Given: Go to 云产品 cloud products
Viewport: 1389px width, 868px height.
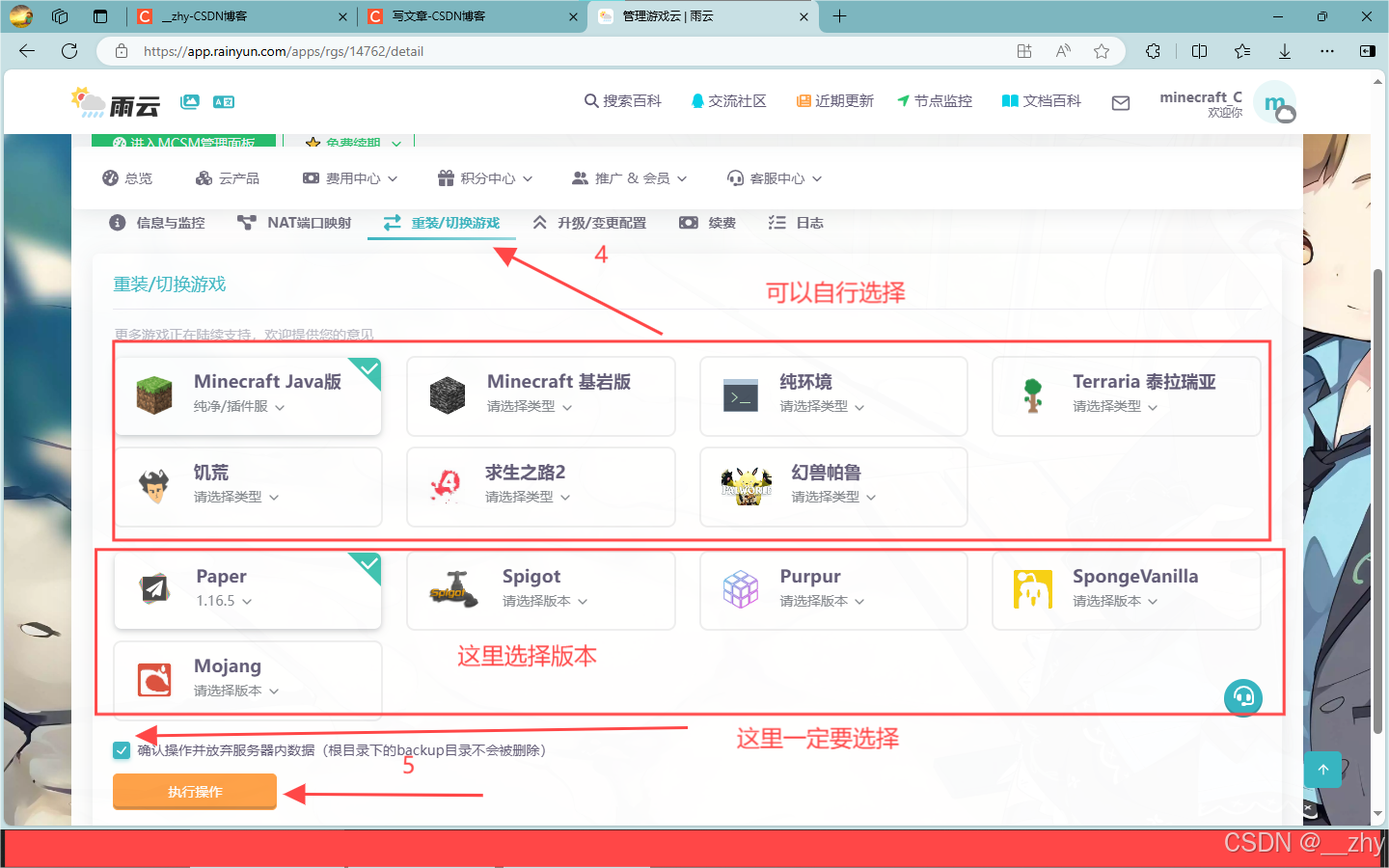Looking at the screenshot, I should 228,178.
